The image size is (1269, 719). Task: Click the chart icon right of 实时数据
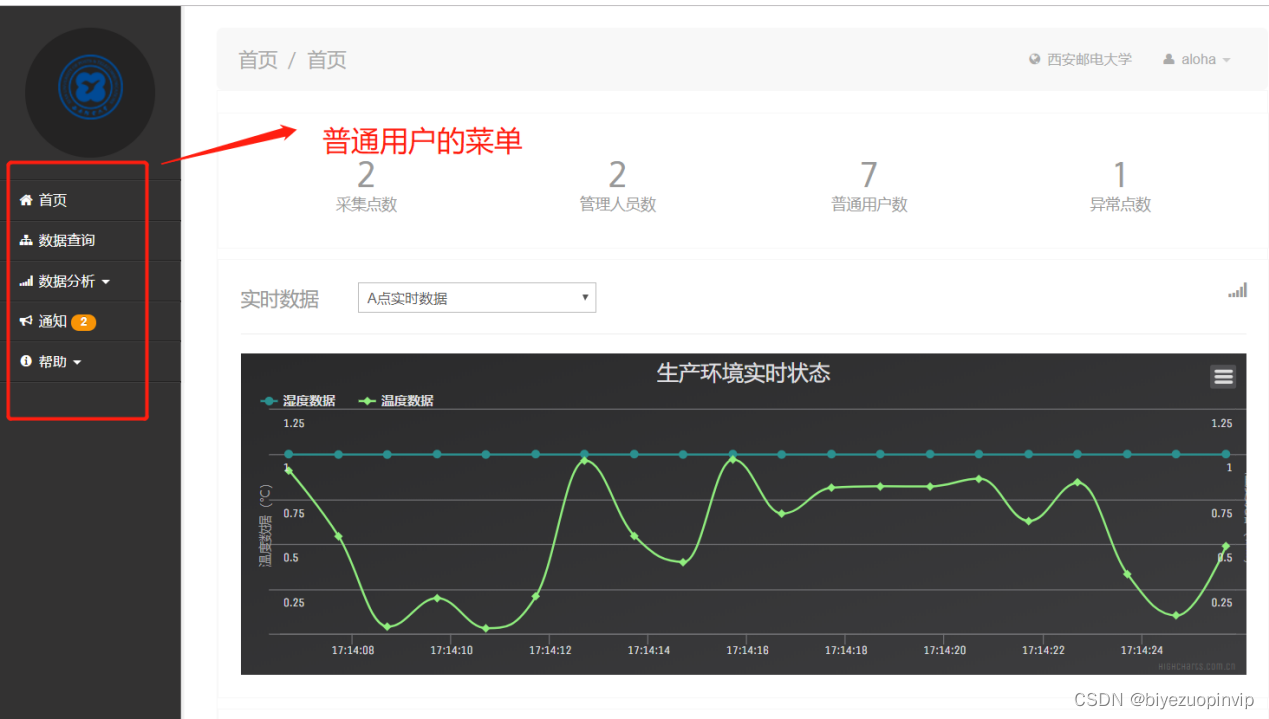[1237, 290]
